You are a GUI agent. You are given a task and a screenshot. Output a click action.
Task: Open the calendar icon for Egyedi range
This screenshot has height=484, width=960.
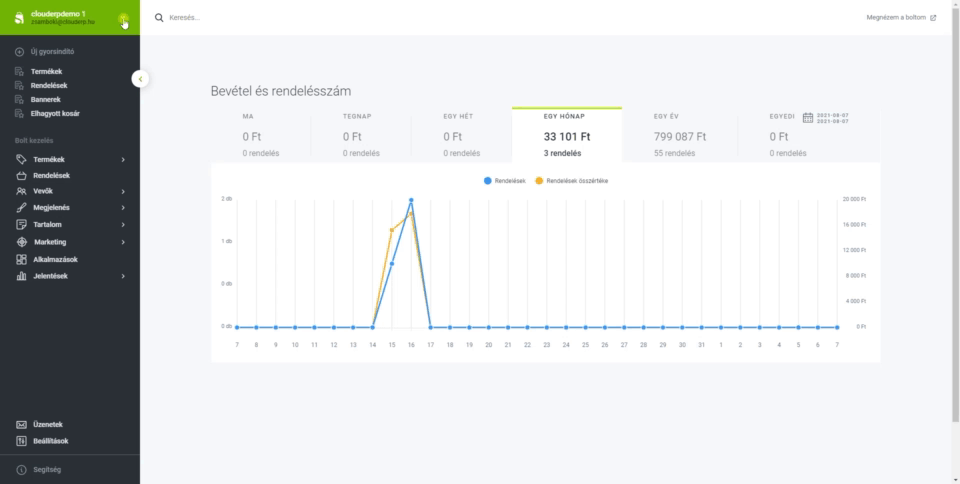807,117
